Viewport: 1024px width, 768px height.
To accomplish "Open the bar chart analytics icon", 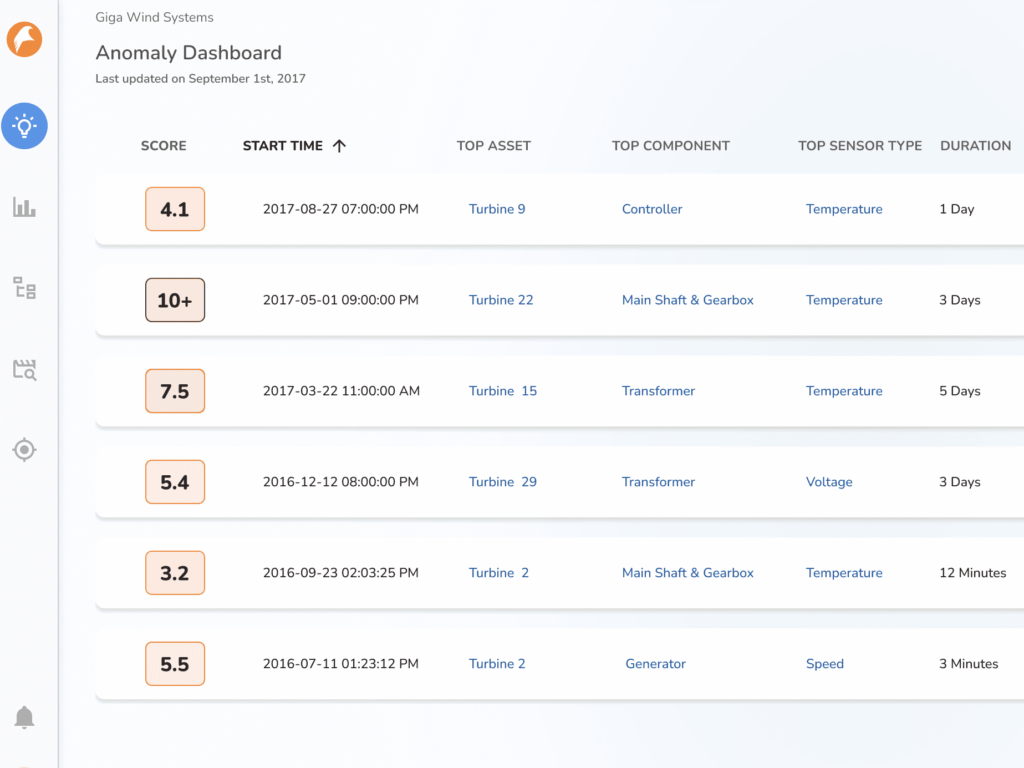I will [x=25, y=207].
